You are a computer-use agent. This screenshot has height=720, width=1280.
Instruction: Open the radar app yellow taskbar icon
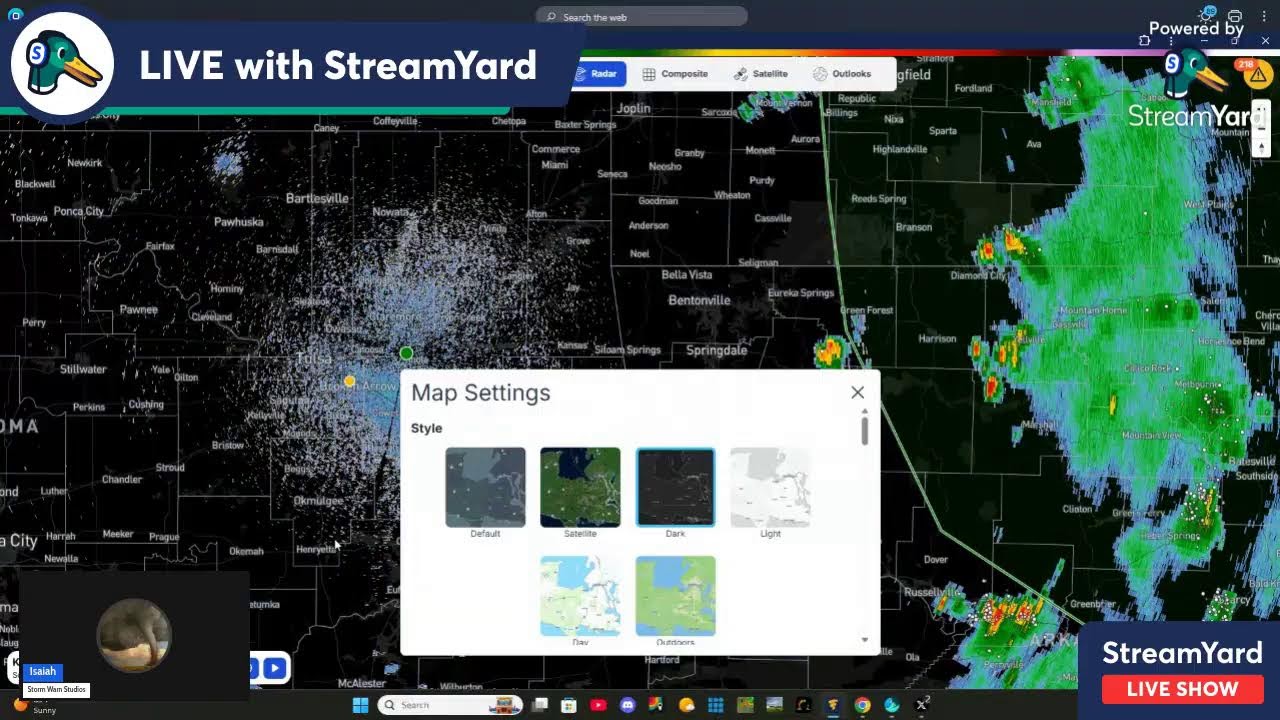833,705
